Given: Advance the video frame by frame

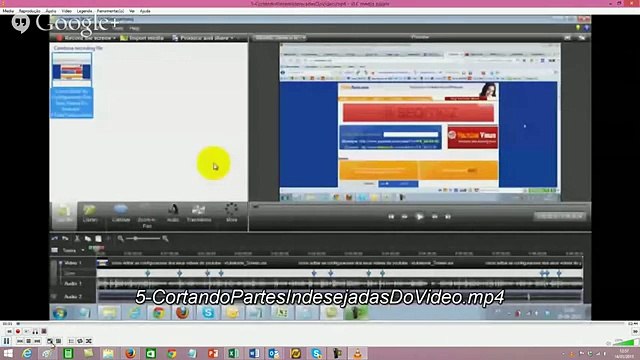Looking at the screenshot, I should [44, 331].
